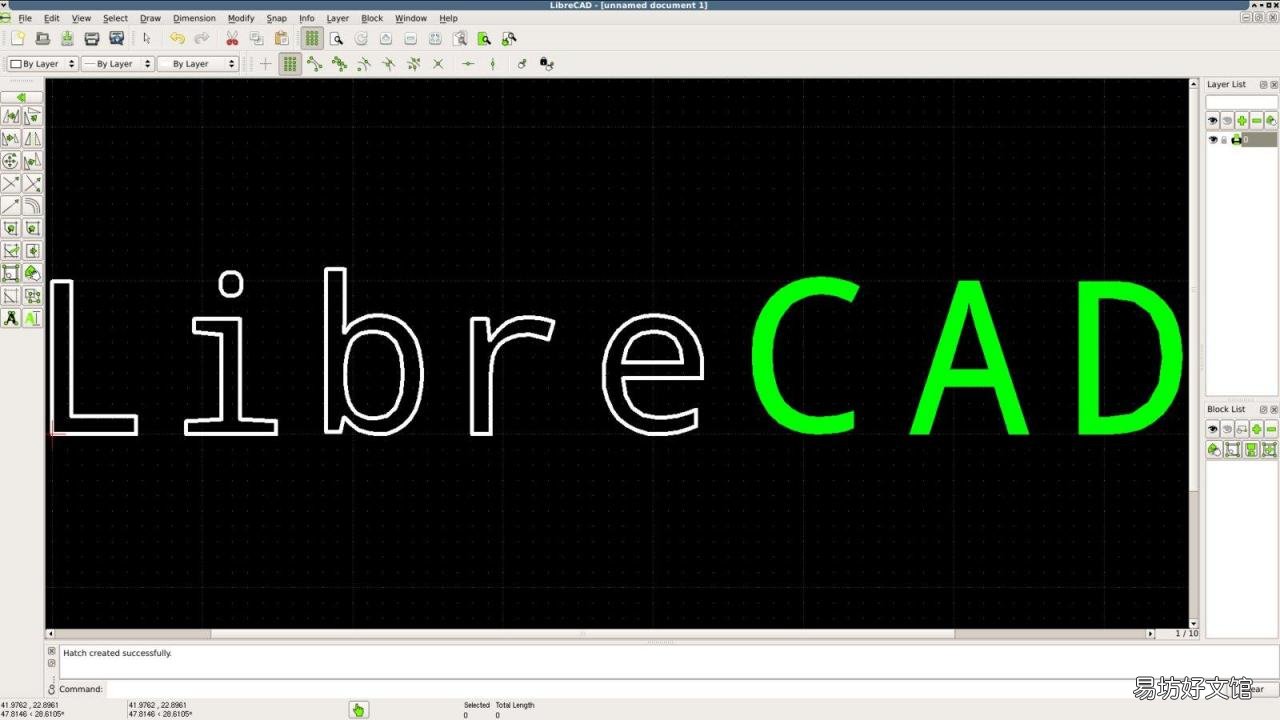Open the File menu
Image resolution: width=1280 pixels, height=720 pixels.
point(25,18)
